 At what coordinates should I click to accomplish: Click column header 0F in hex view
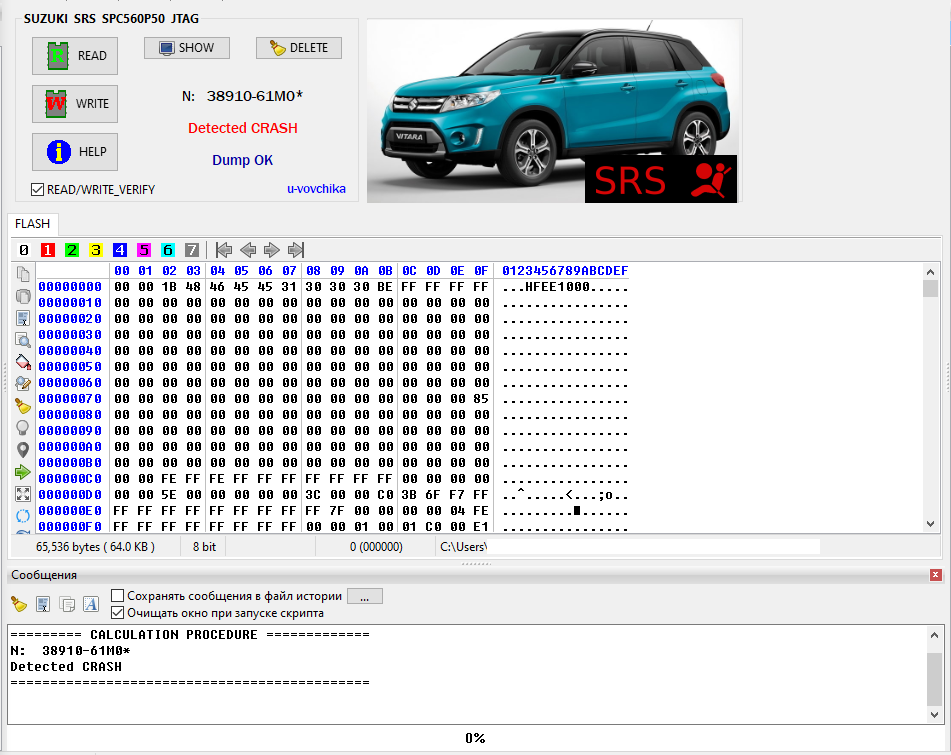pyautogui.click(x=481, y=270)
